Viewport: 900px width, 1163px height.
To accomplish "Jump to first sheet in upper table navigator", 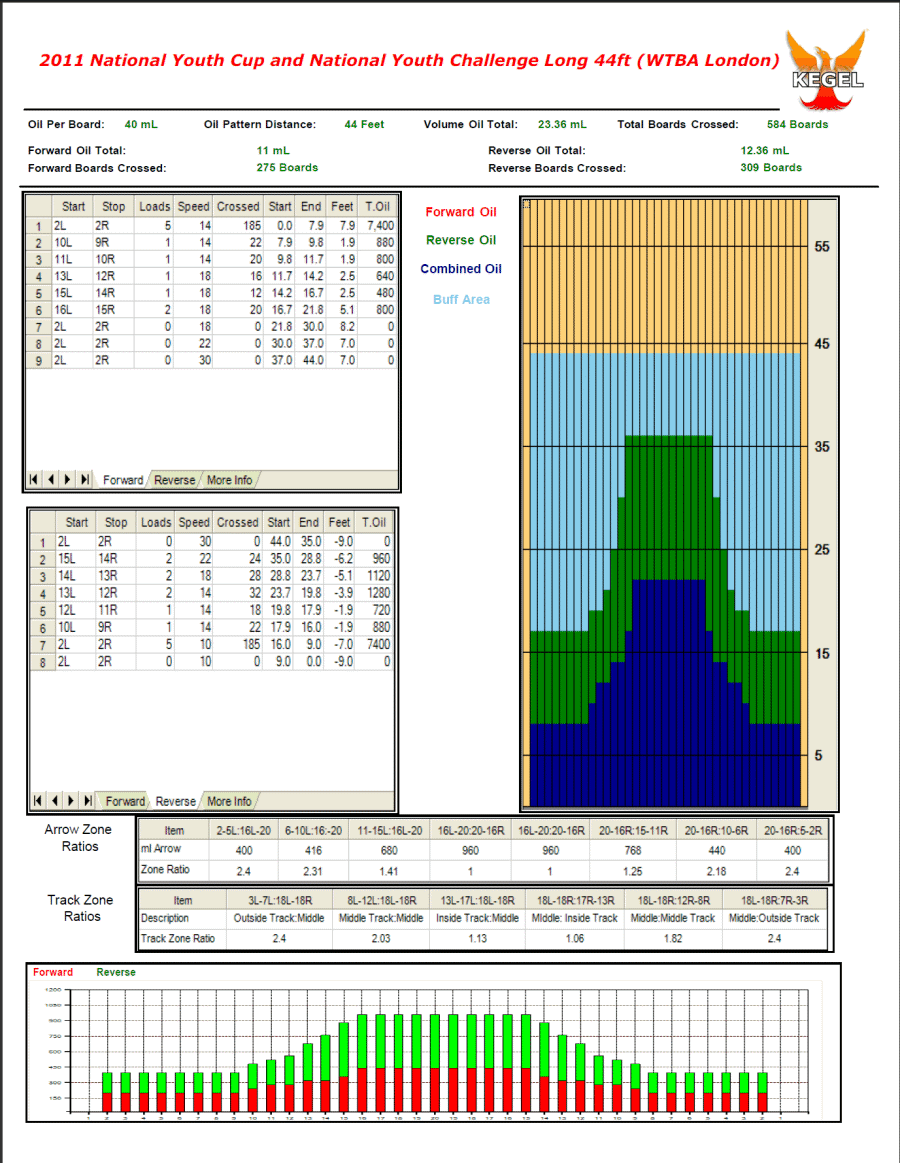I will [35, 480].
